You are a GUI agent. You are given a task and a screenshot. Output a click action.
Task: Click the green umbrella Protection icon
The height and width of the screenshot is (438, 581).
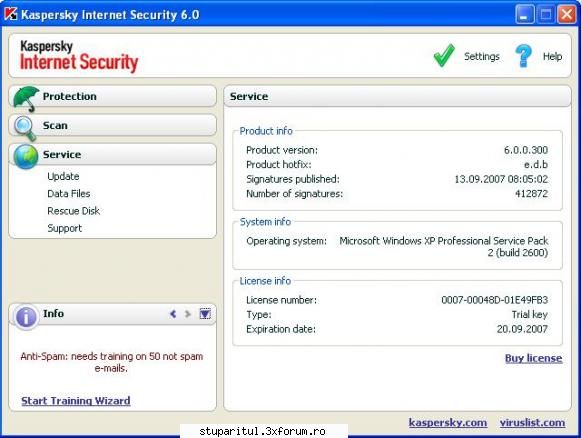point(26,99)
